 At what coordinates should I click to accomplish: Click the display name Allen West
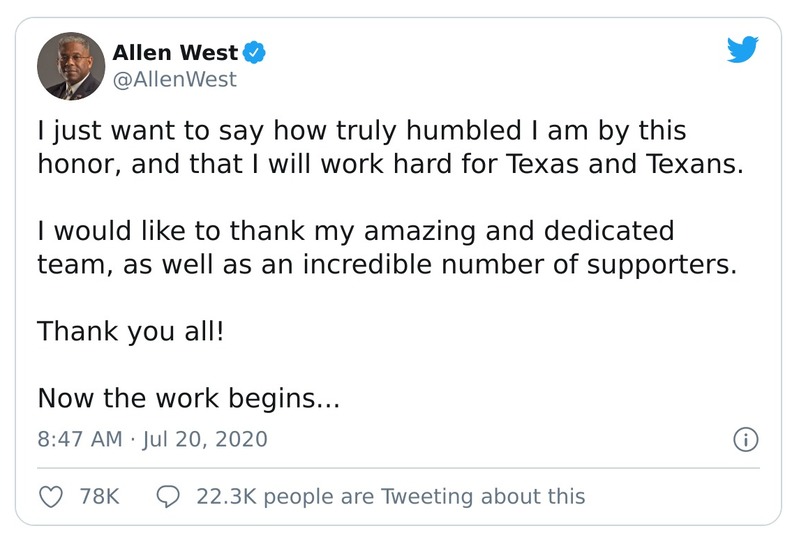click(176, 52)
